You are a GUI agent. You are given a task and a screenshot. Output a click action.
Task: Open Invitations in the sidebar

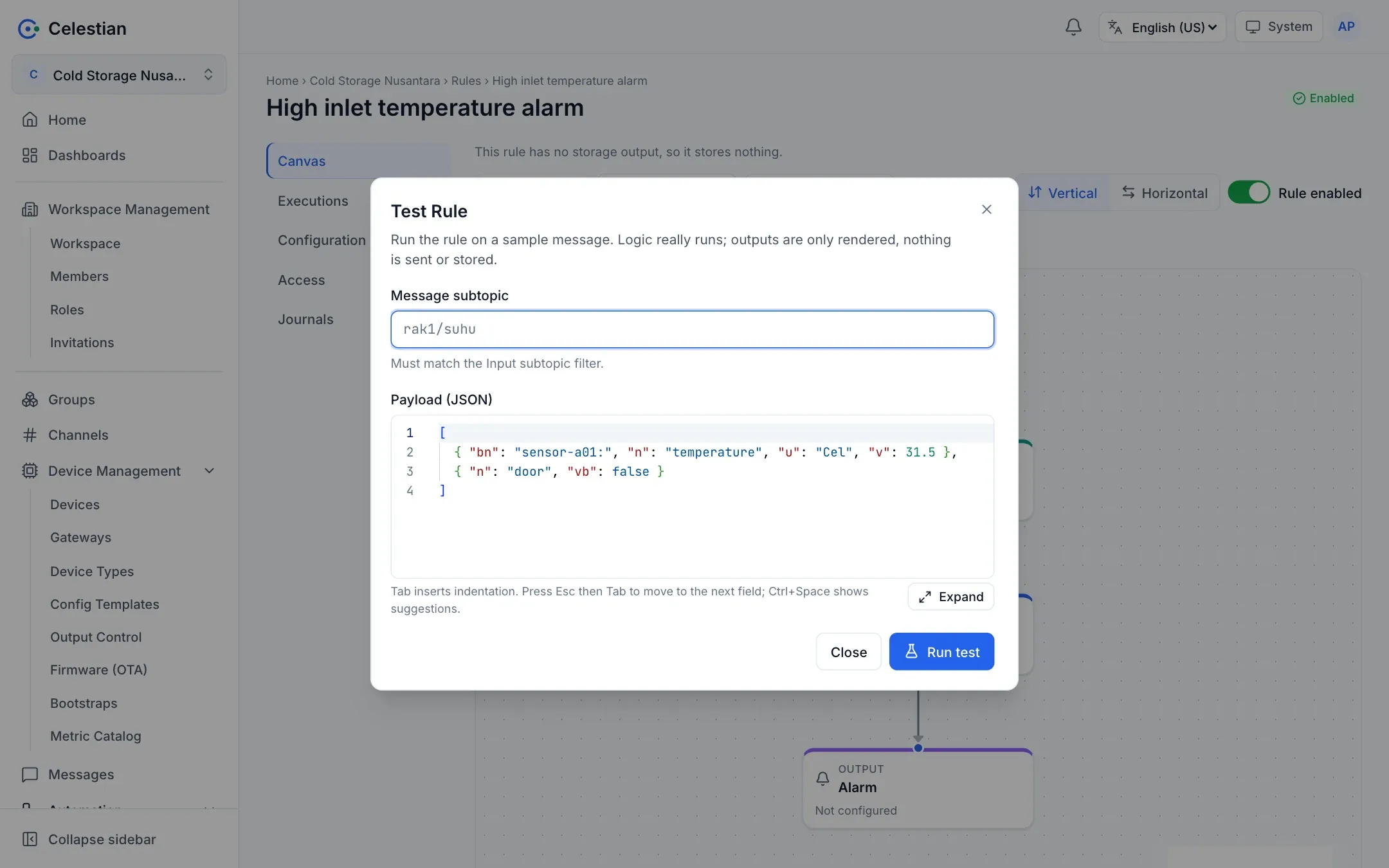82,343
